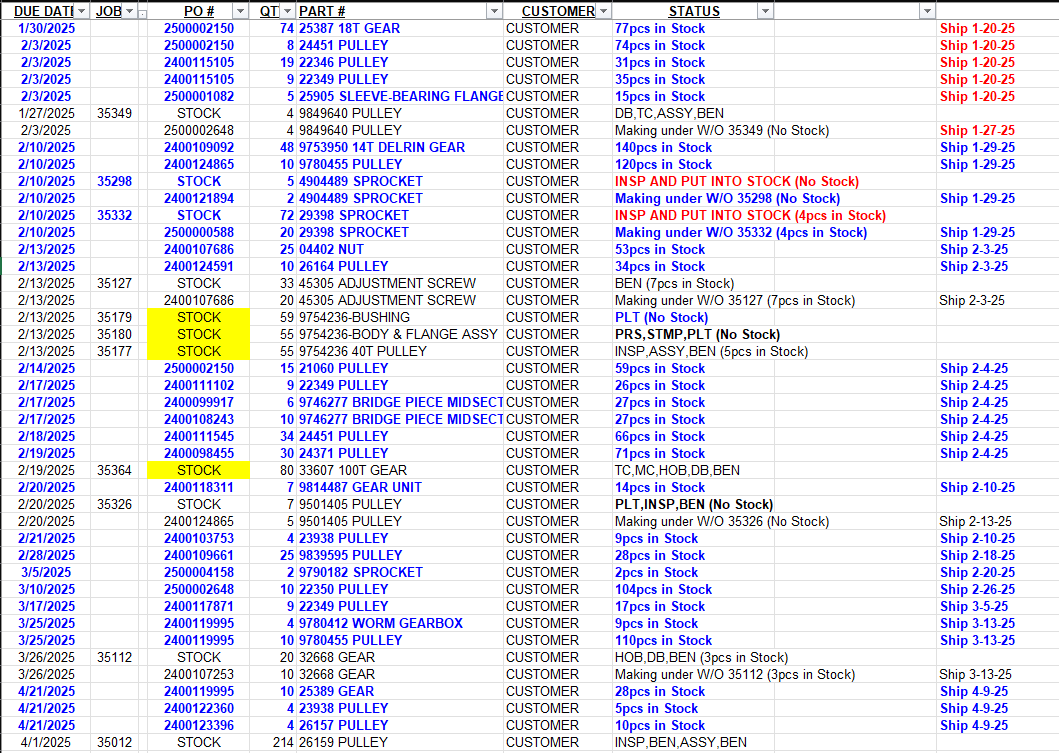Screen dimensions: 1059x753
Task: Click status BEN (7pcs in Stock)
Action: [x=692, y=284]
